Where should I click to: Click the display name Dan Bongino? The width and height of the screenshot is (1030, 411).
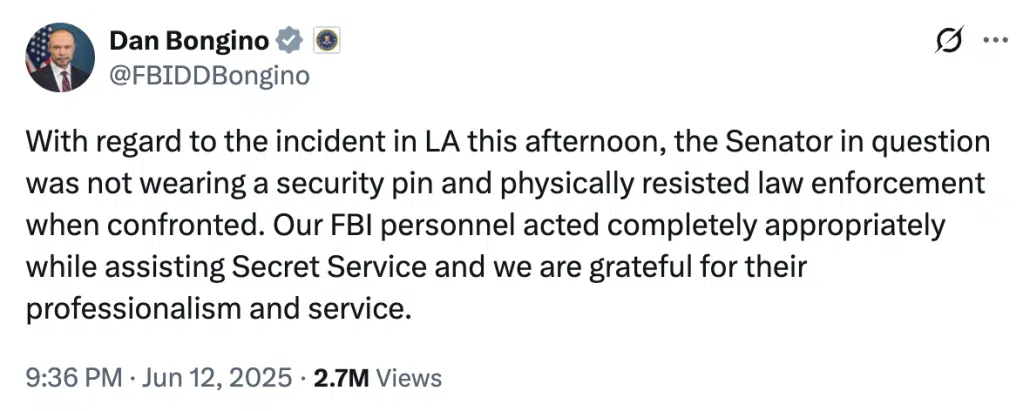190,42
